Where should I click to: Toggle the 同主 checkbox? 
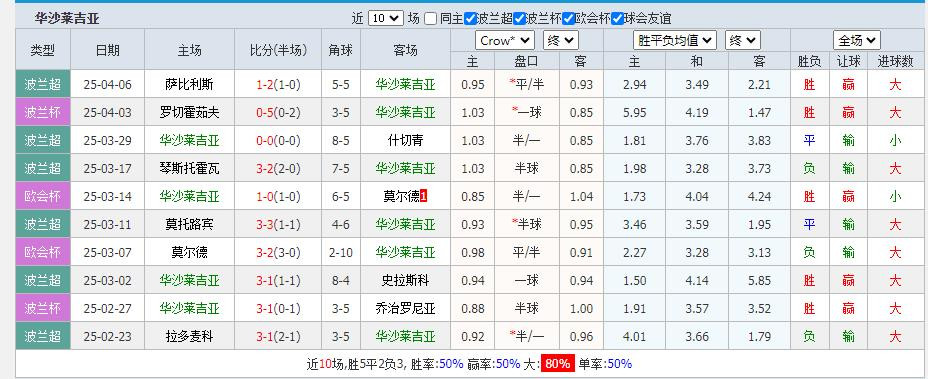click(x=431, y=18)
